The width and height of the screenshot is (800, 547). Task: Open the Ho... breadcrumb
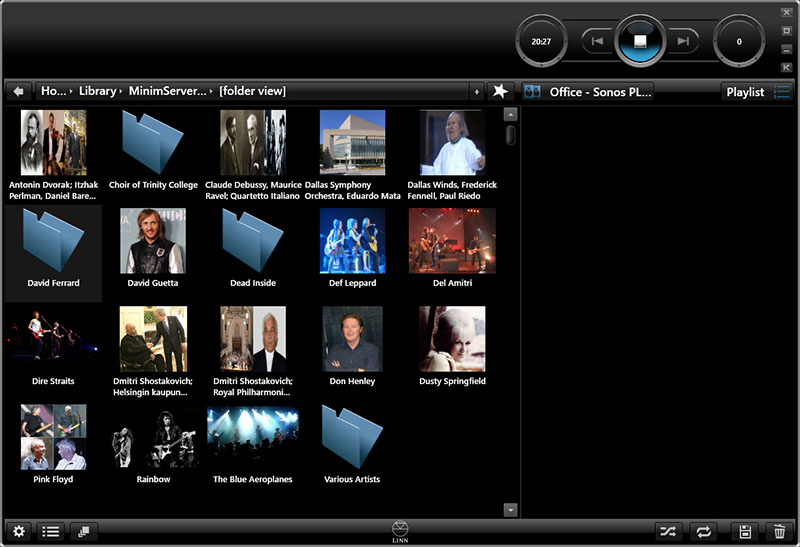(54, 91)
